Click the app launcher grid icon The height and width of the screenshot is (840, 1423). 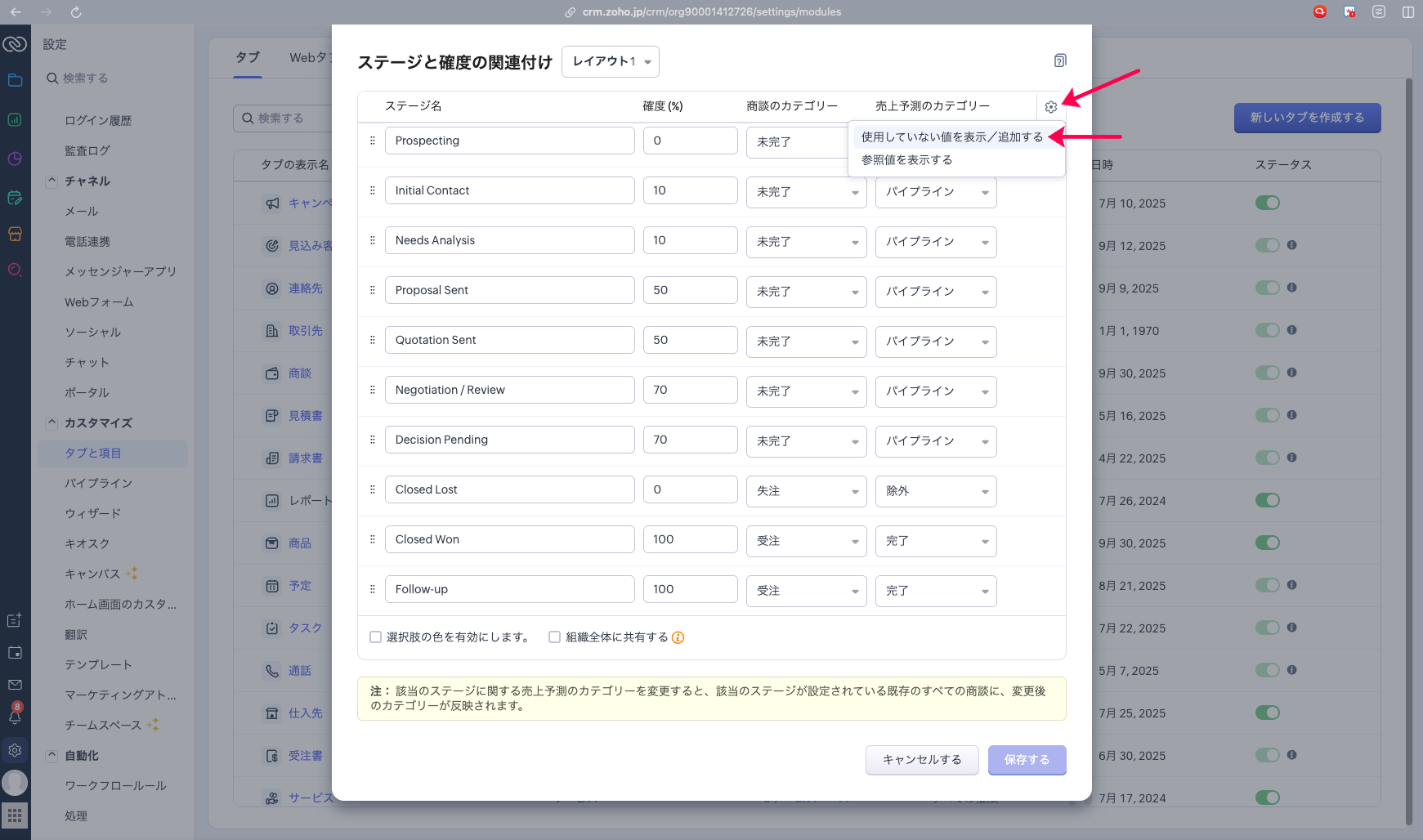[15, 815]
